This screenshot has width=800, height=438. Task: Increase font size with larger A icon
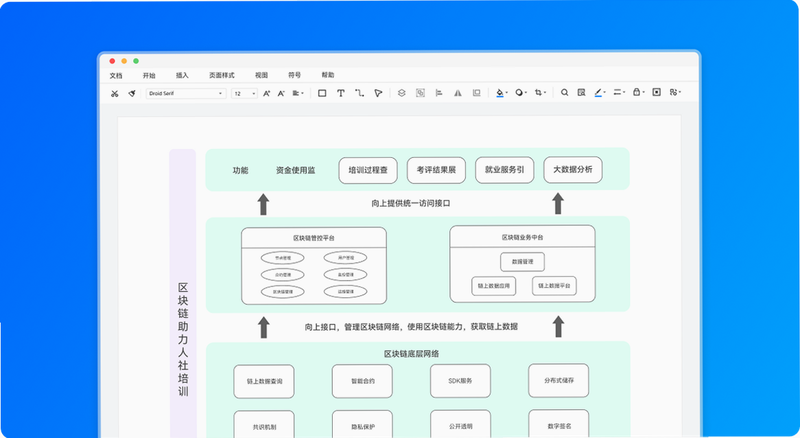[x=266, y=93]
